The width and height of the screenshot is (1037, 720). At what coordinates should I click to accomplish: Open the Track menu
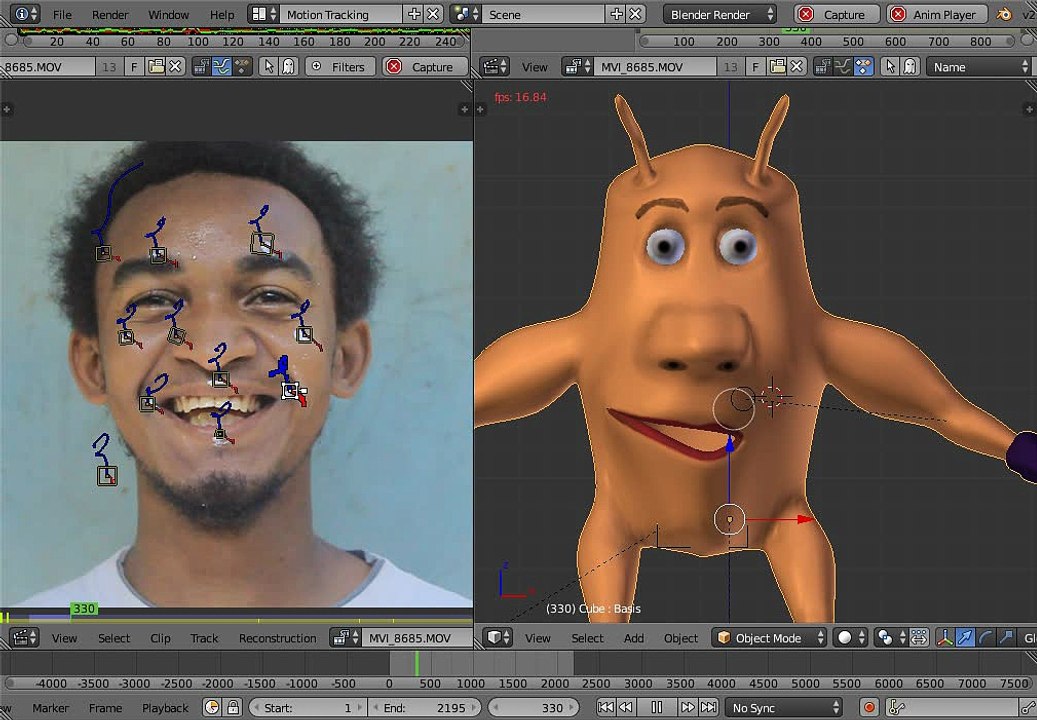pos(204,638)
